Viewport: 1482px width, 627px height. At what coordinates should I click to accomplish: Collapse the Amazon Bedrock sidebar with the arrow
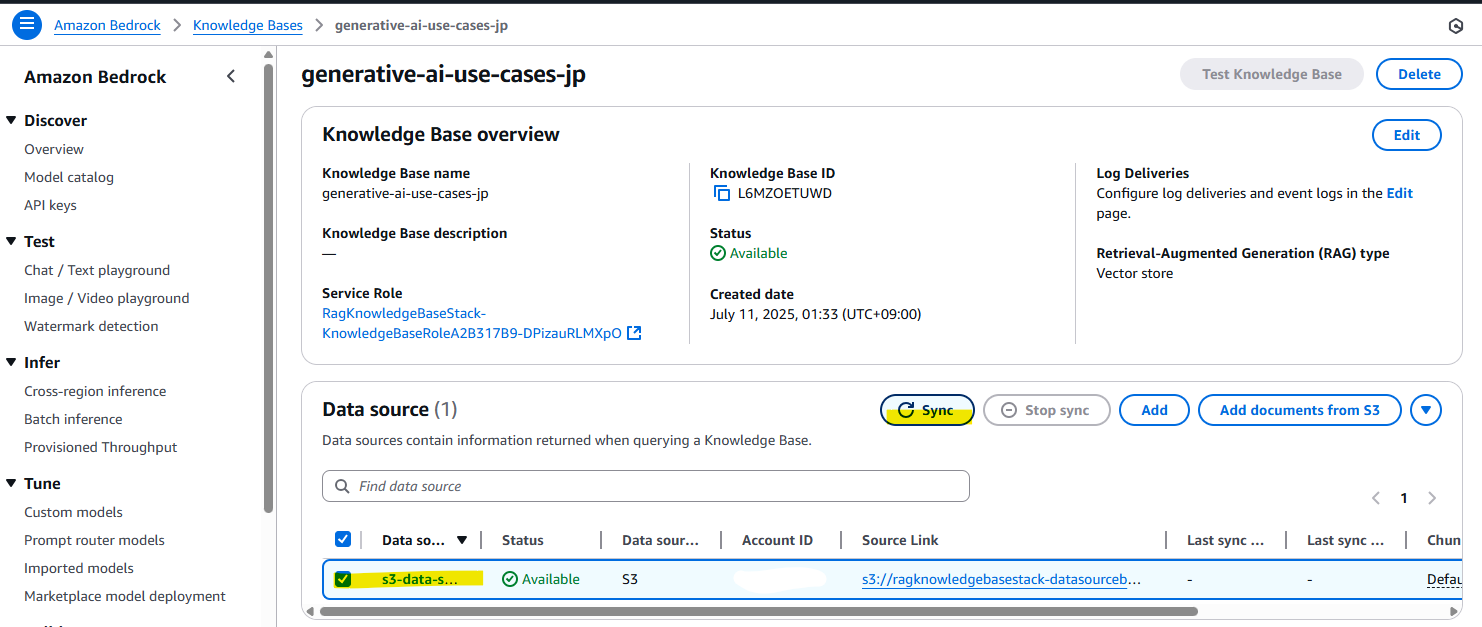point(231,76)
